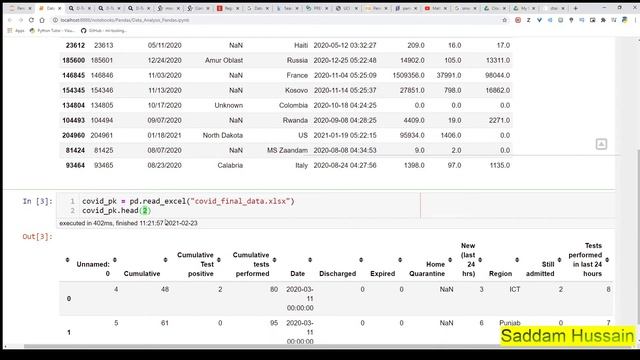Click the Kosovo cell

[x=296, y=90]
